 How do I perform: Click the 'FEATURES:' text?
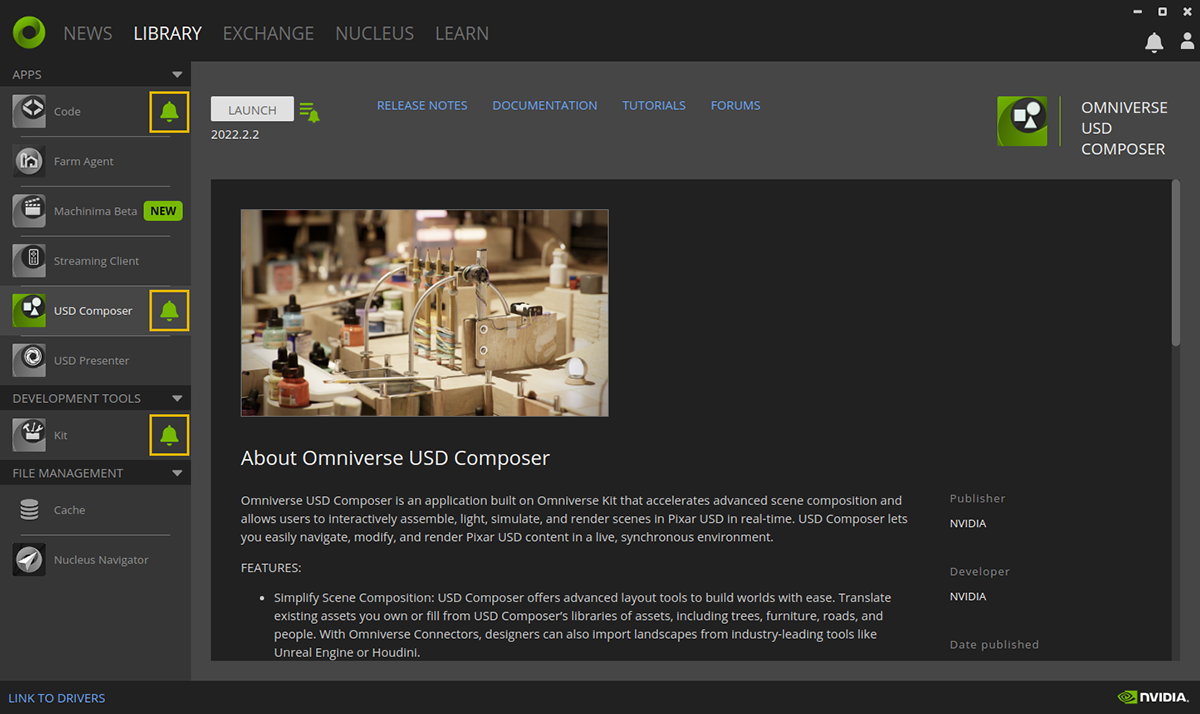[271, 568]
